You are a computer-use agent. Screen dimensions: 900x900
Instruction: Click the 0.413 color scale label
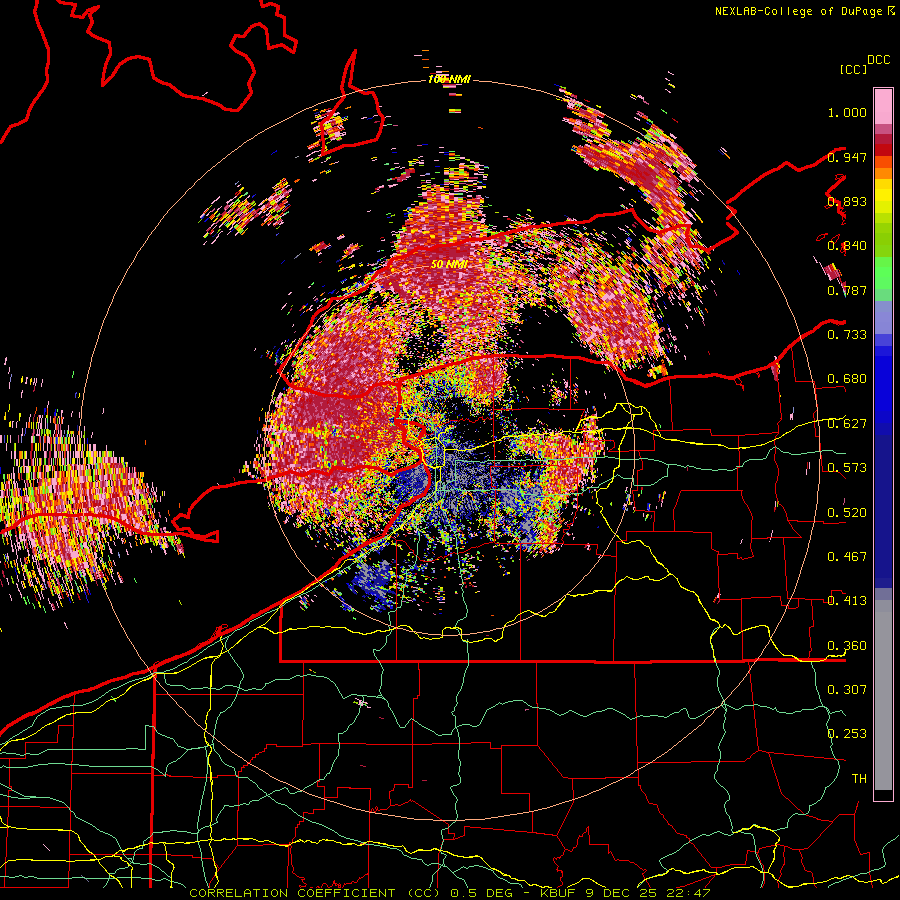[847, 600]
